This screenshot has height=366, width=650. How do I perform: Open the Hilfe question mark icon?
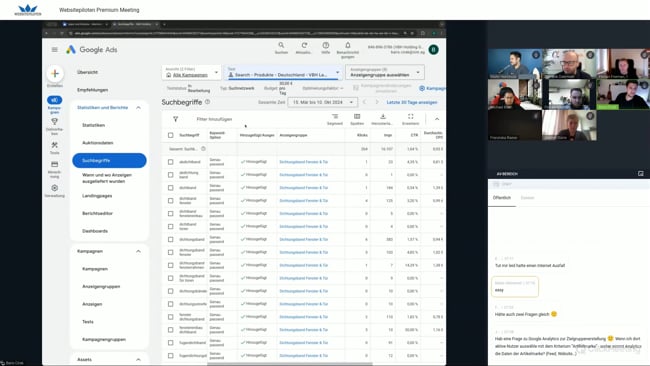coord(326,45)
